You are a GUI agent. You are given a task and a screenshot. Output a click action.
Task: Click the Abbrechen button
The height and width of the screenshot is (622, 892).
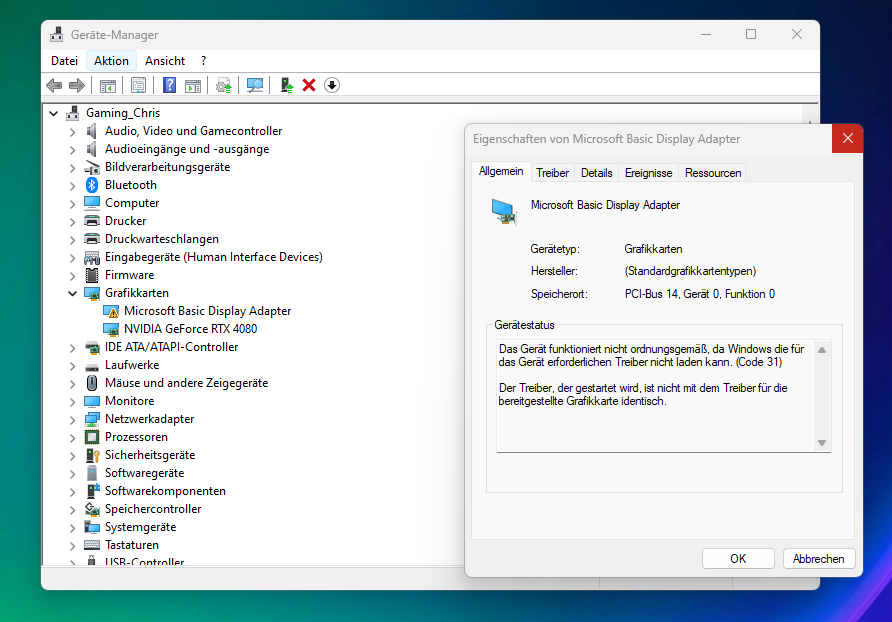819,559
